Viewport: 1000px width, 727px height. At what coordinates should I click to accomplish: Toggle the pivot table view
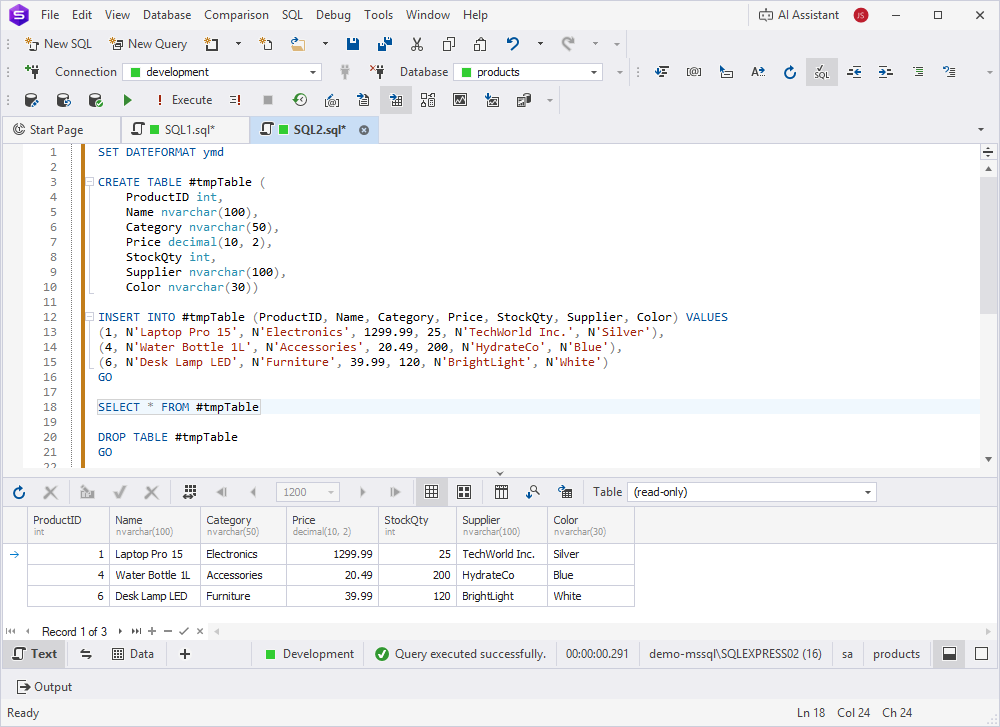pyautogui.click(x=501, y=491)
